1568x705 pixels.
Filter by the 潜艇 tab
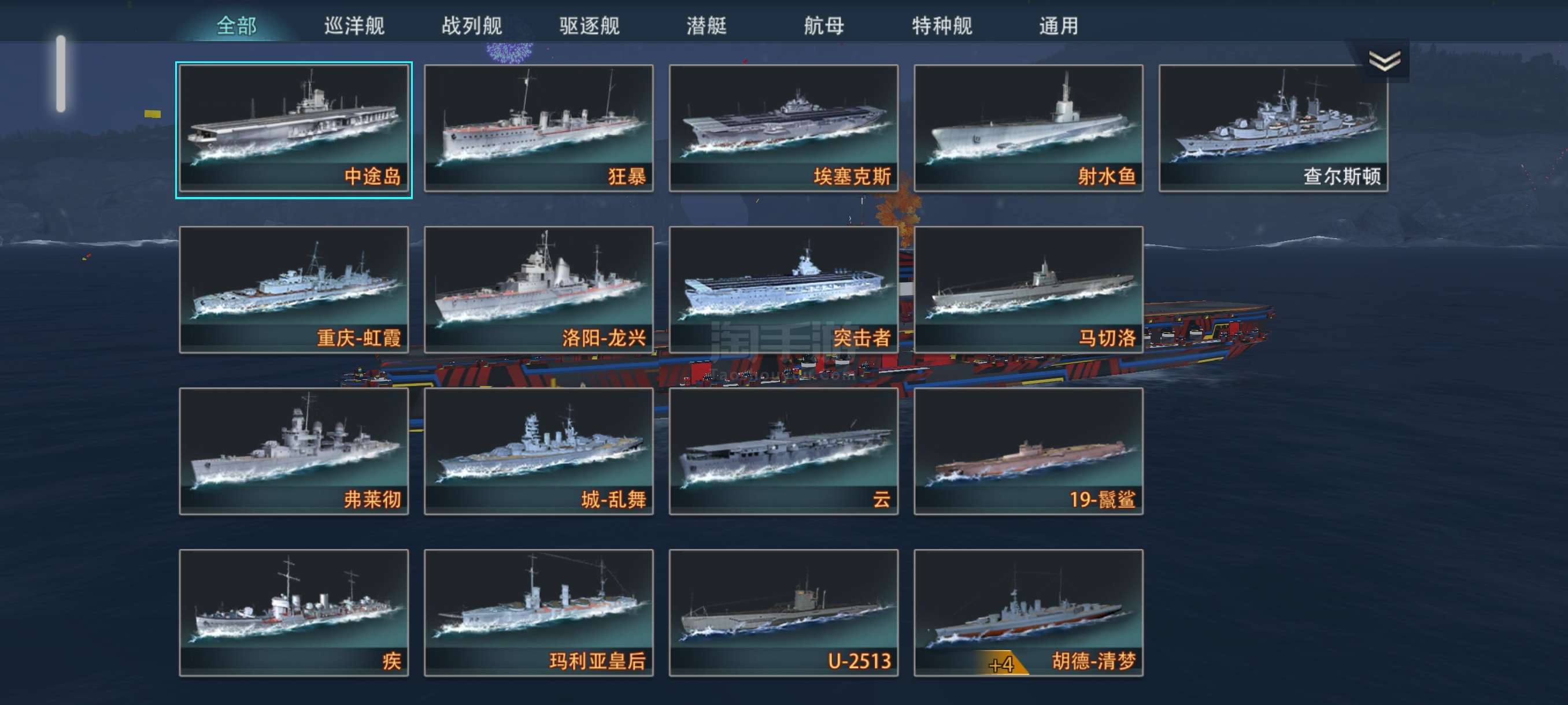click(706, 25)
